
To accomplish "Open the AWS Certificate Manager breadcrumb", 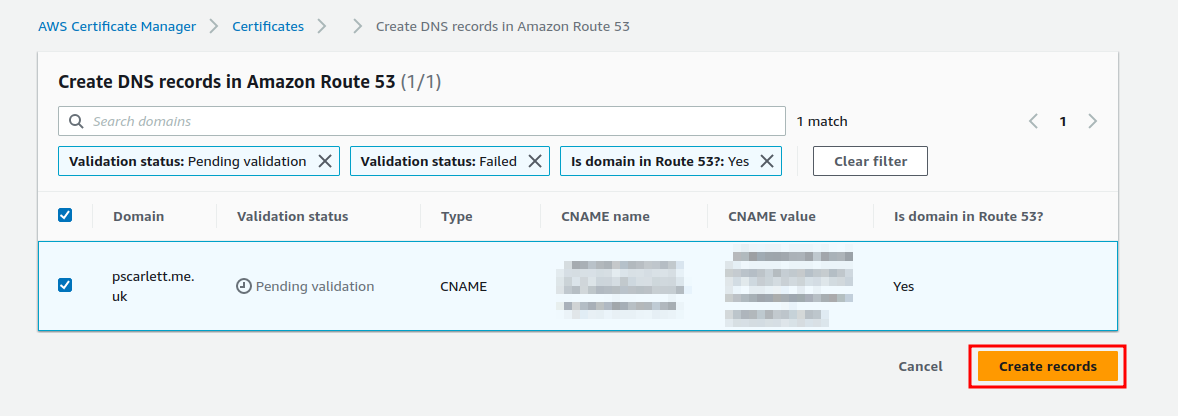I will pos(117,26).
